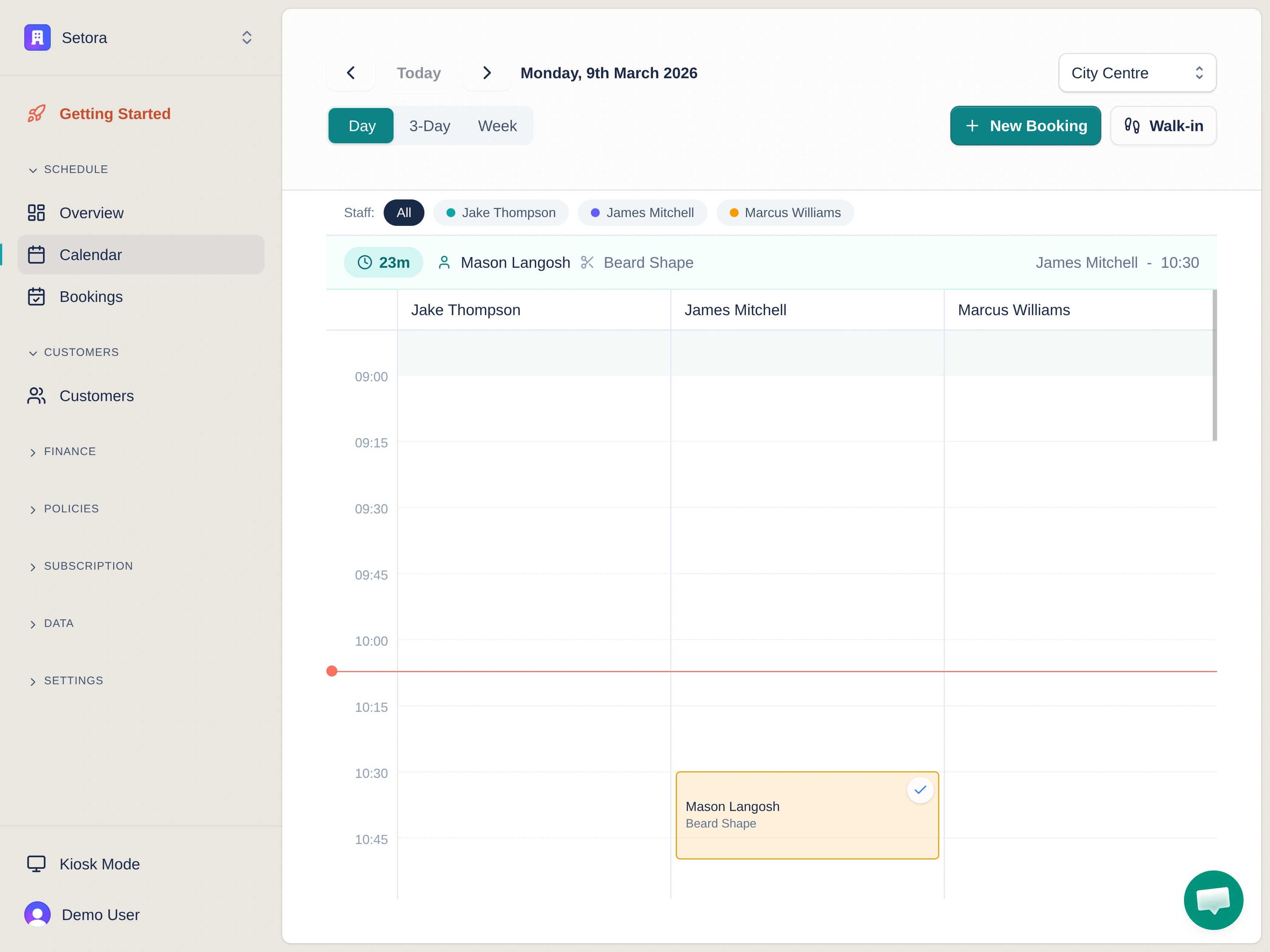
Task: Click the scissors icon next to Beard Shape
Action: click(587, 262)
